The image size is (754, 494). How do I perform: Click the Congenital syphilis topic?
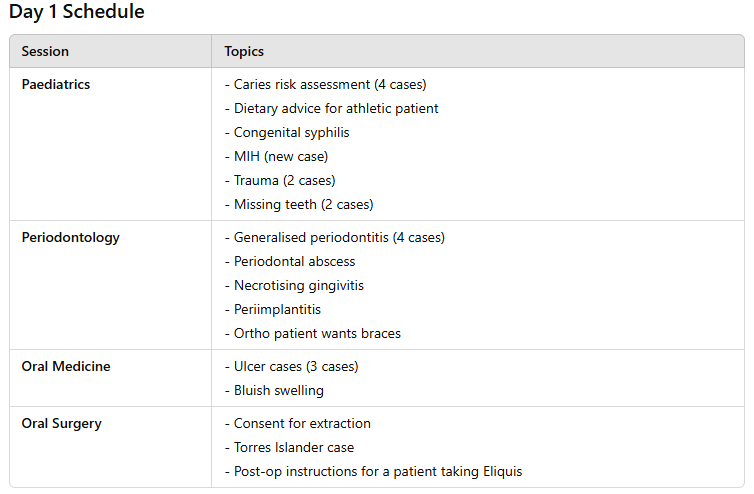pyautogui.click(x=287, y=133)
